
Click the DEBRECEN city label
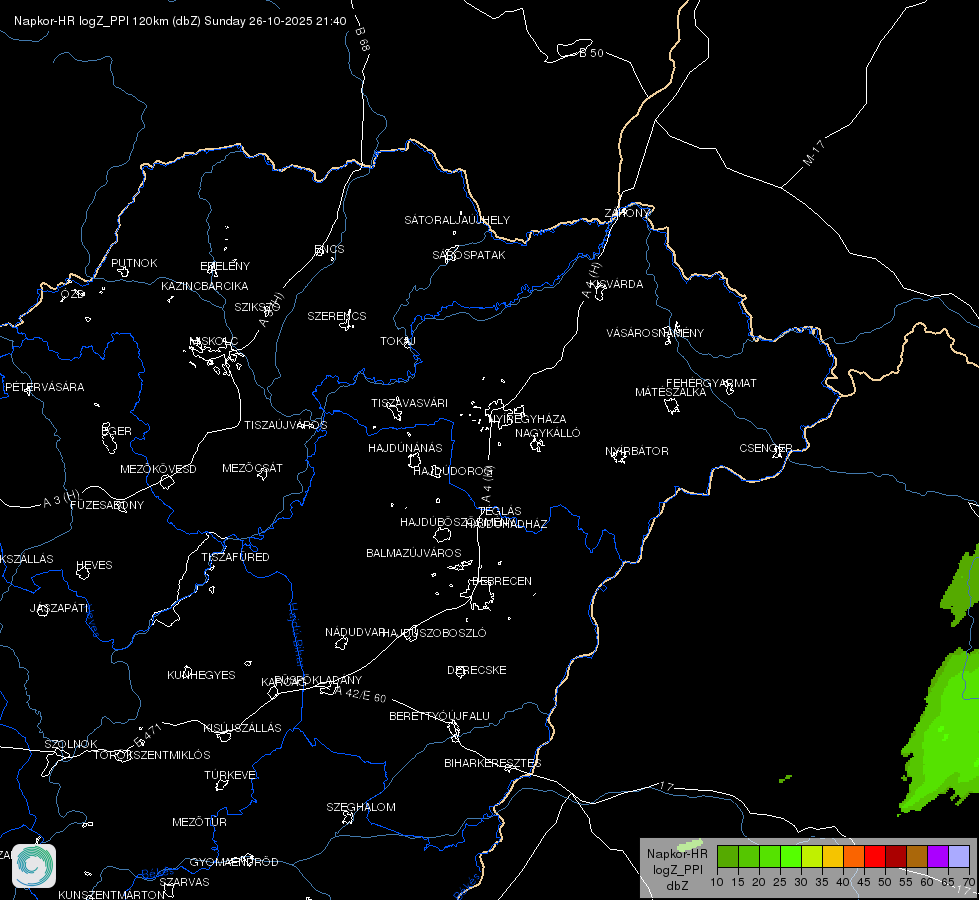click(502, 581)
